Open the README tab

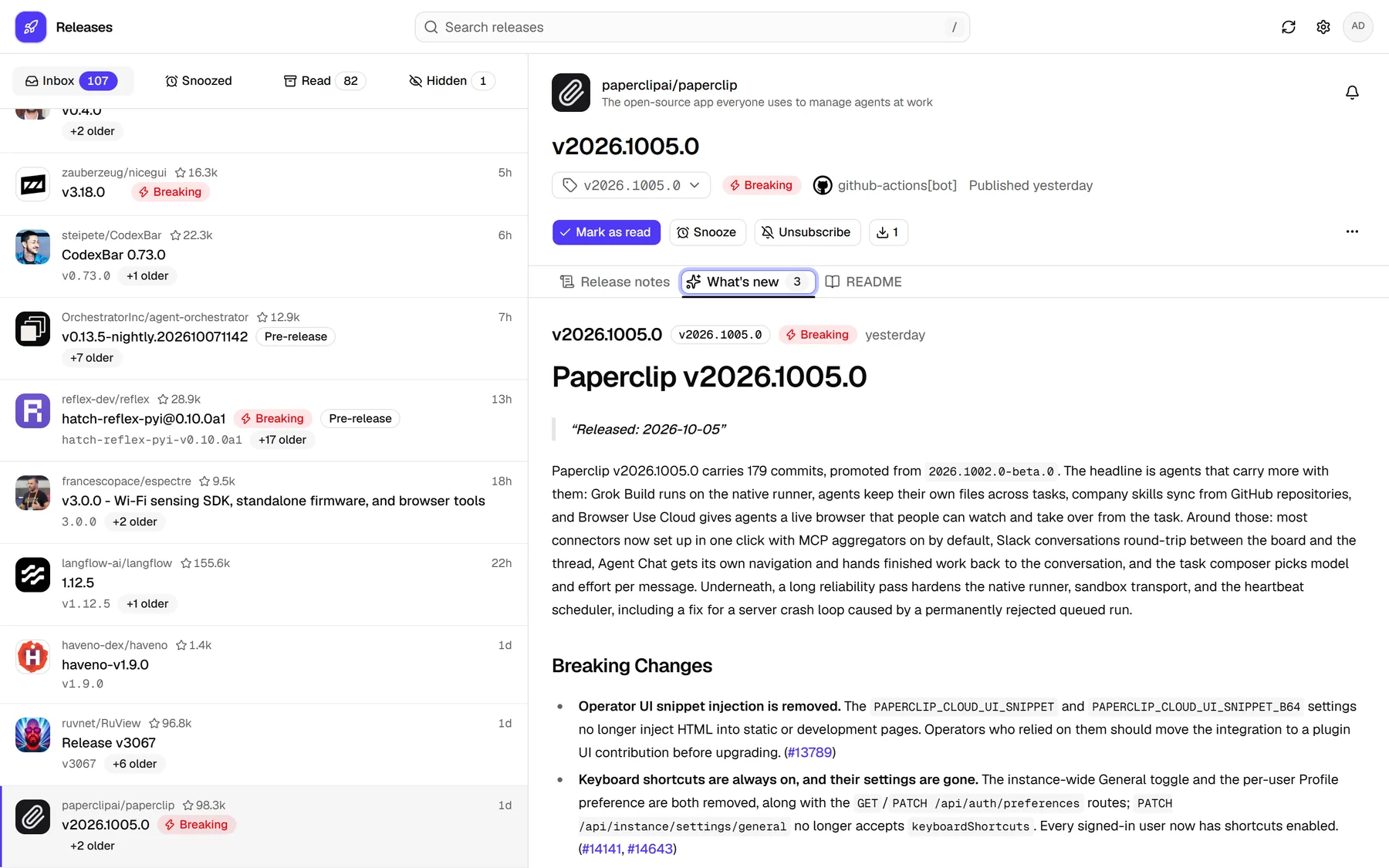click(x=863, y=282)
